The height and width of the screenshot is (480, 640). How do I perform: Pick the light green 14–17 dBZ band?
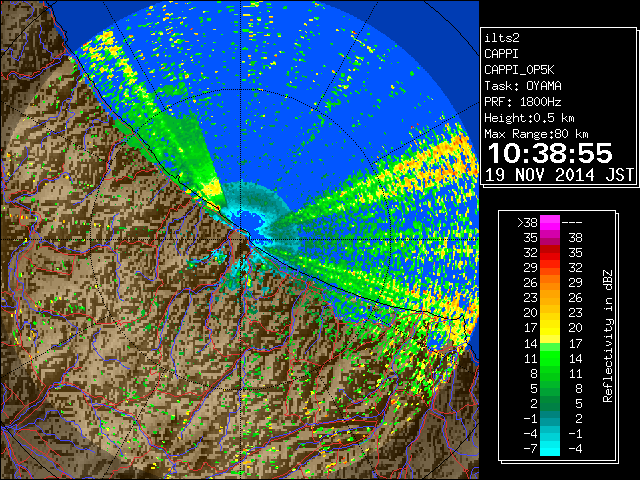click(x=550, y=347)
